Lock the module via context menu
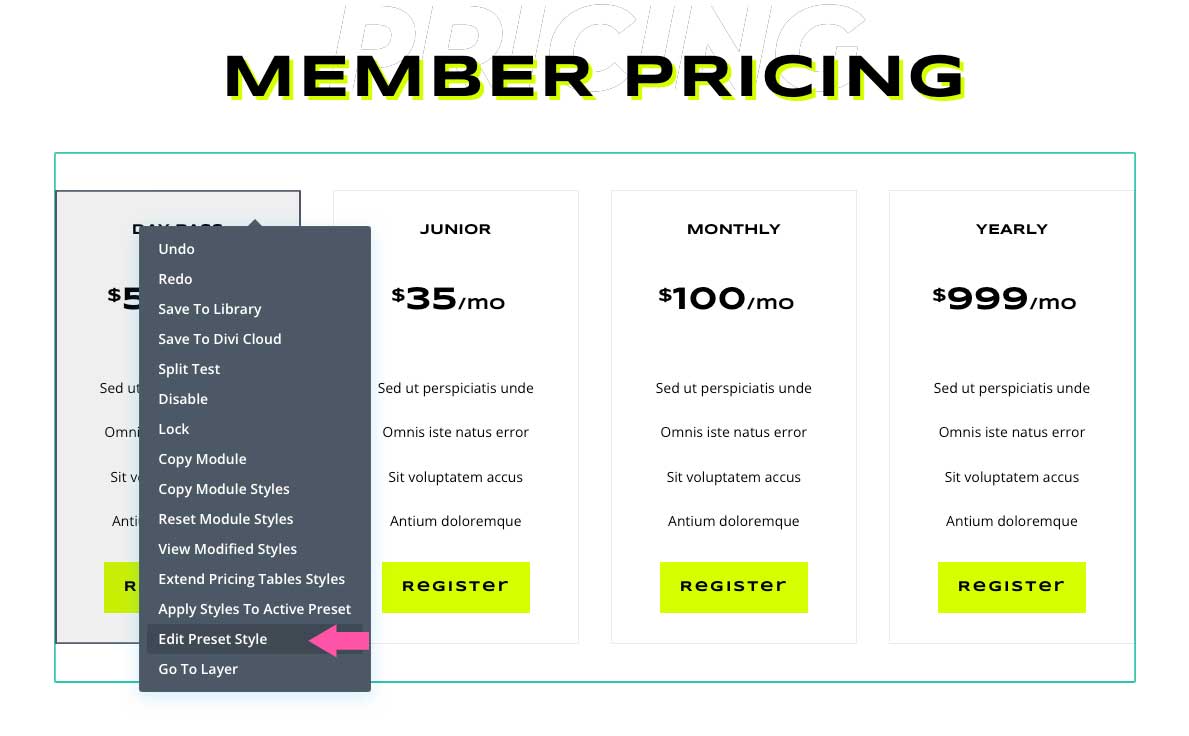 tap(174, 429)
